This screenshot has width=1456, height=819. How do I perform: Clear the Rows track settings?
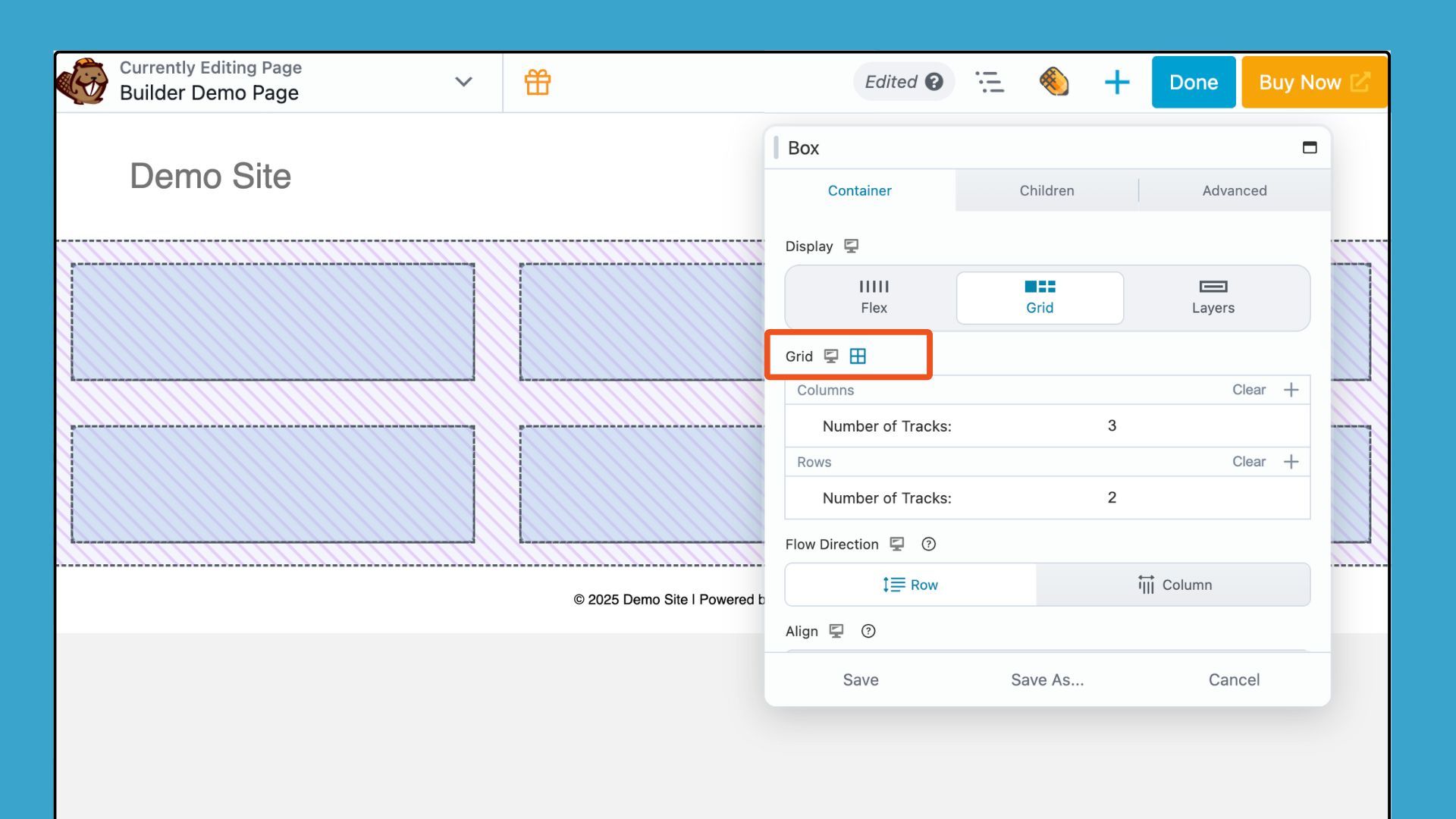click(x=1248, y=461)
